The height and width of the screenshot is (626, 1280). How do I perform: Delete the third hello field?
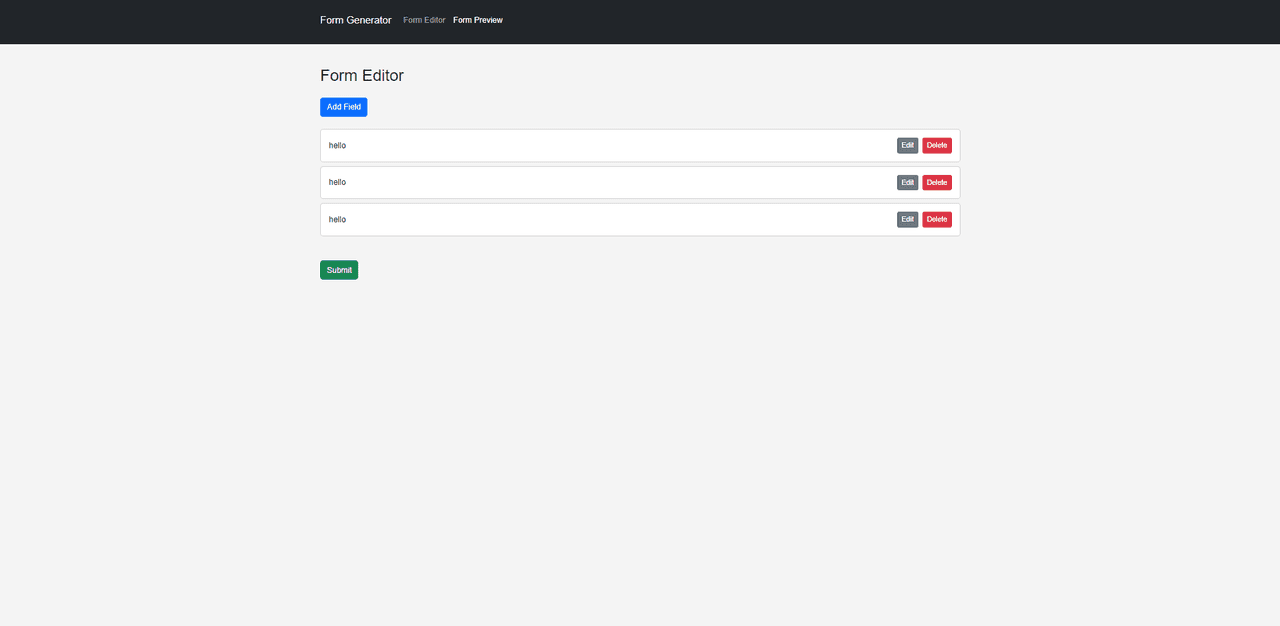pos(937,220)
